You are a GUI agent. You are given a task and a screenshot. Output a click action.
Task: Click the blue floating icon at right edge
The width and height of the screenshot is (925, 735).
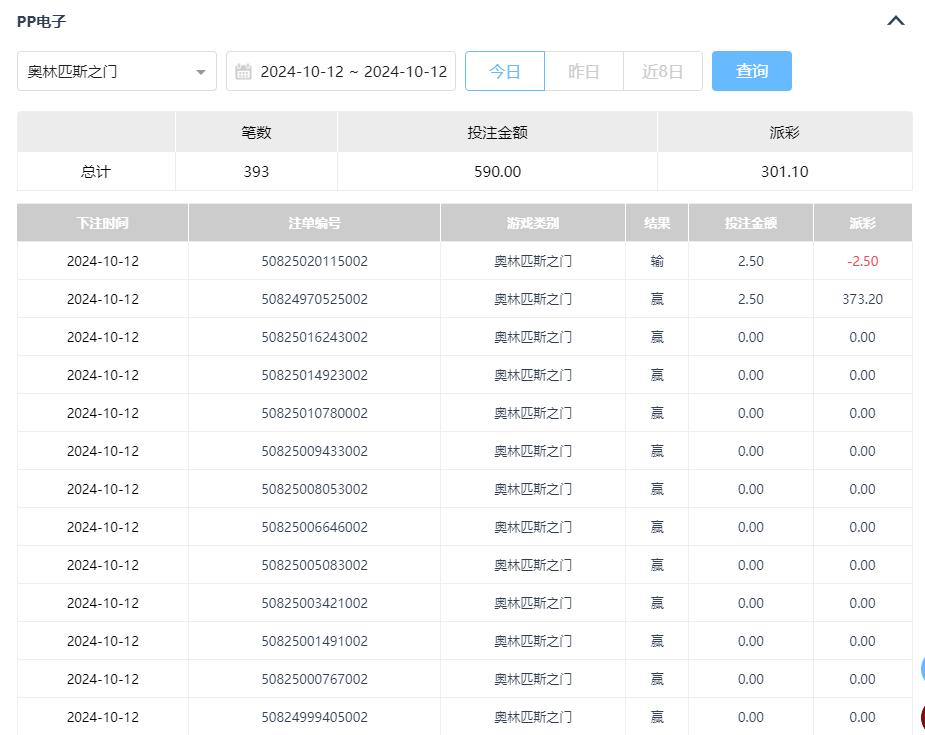(921, 670)
